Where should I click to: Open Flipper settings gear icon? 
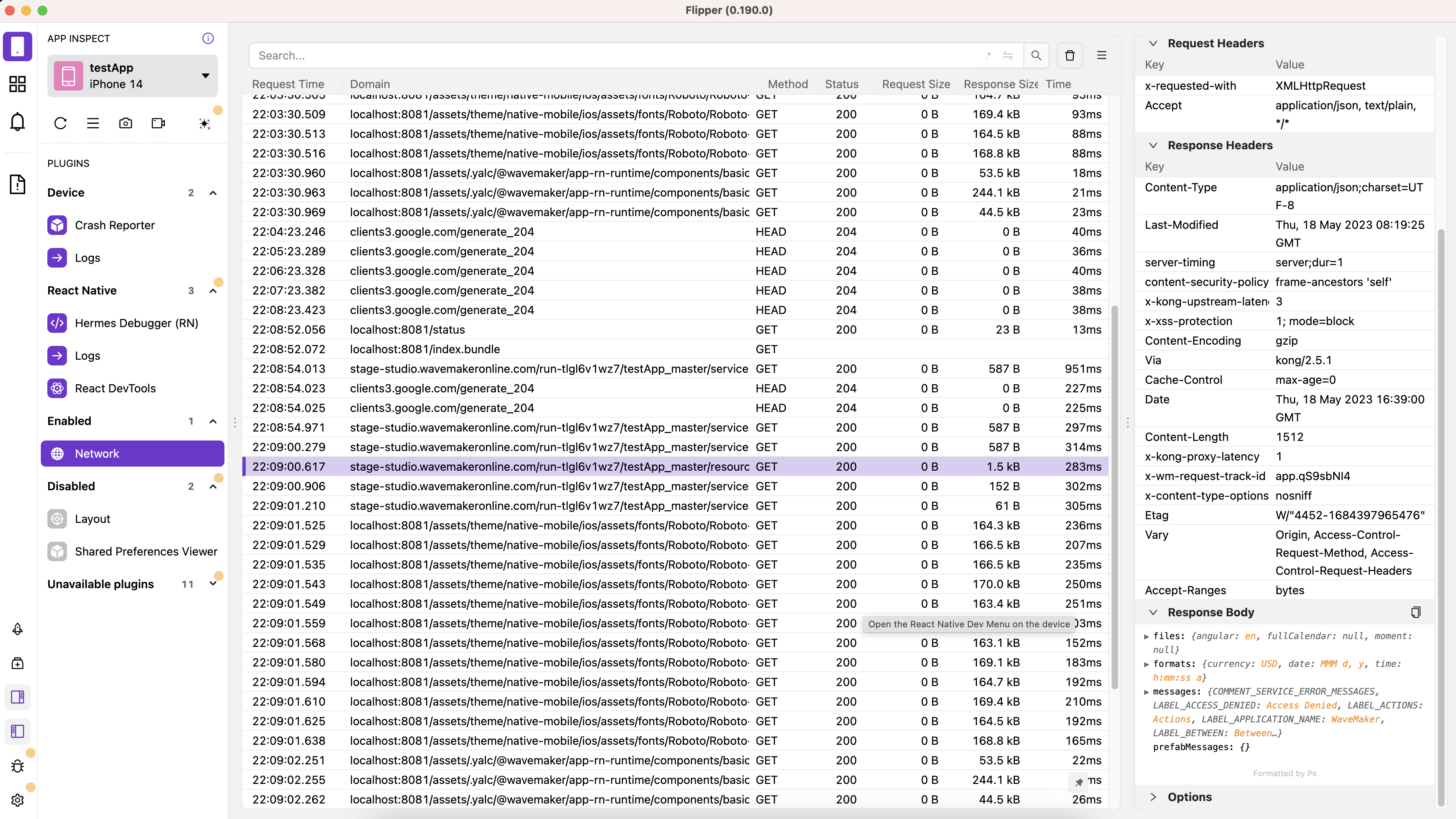click(18, 800)
